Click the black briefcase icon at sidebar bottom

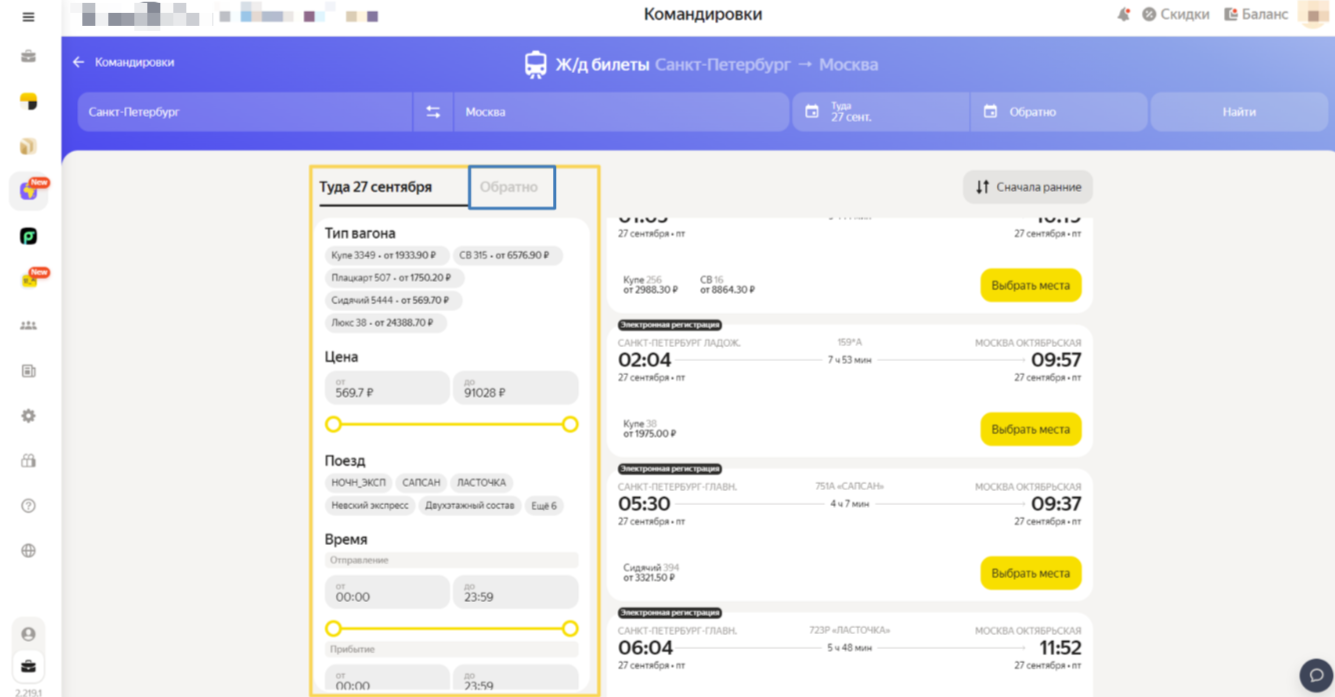coord(28,666)
